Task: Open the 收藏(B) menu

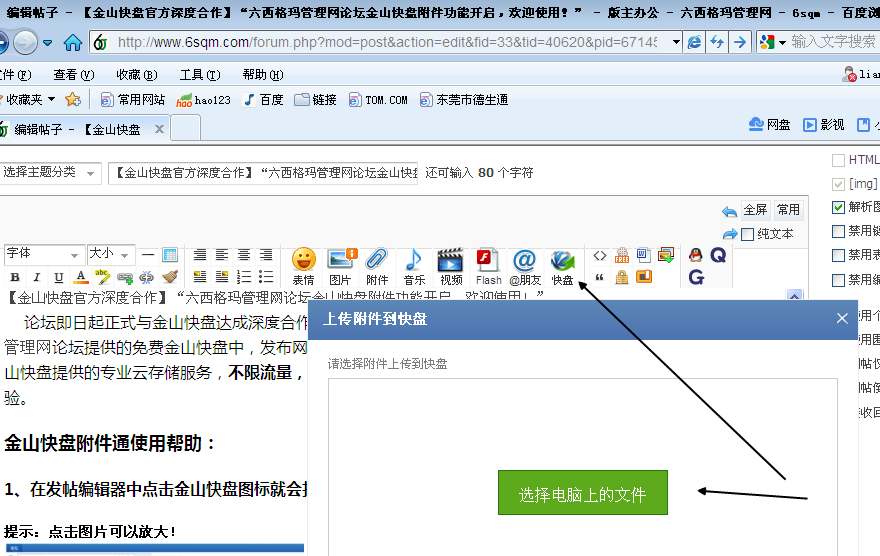Action: [x=136, y=75]
